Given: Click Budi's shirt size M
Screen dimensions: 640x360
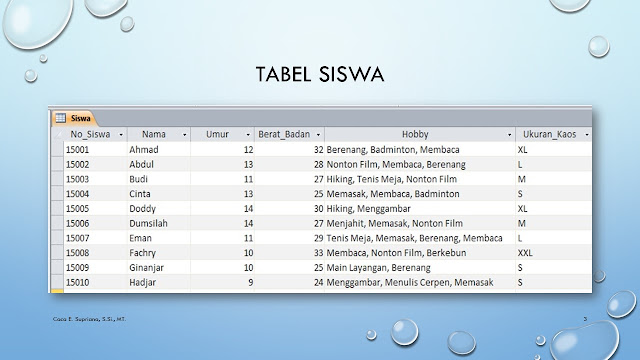Looking at the screenshot, I should tap(554, 179).
